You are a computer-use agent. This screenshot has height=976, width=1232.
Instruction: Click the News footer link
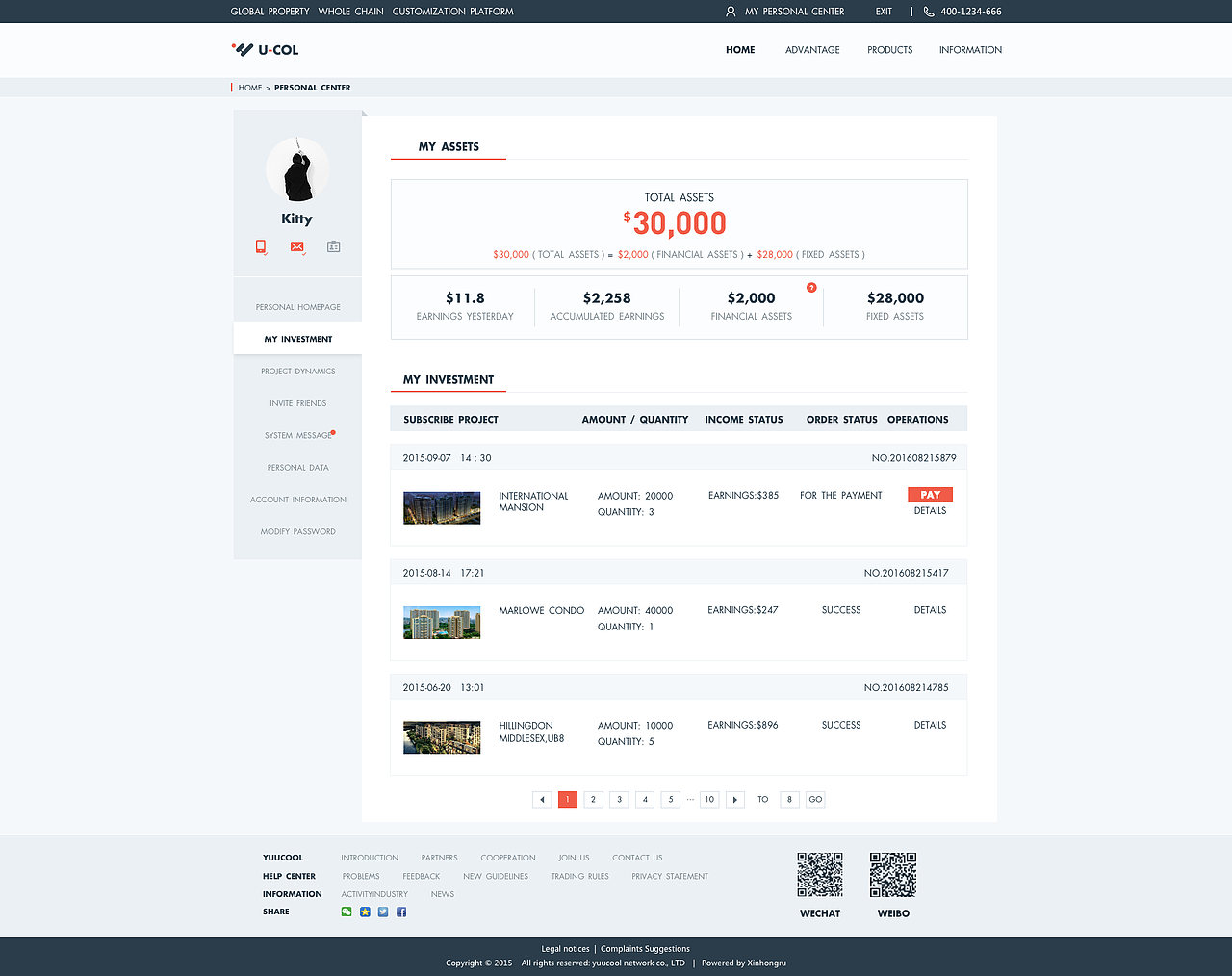[x=443, y=894]
